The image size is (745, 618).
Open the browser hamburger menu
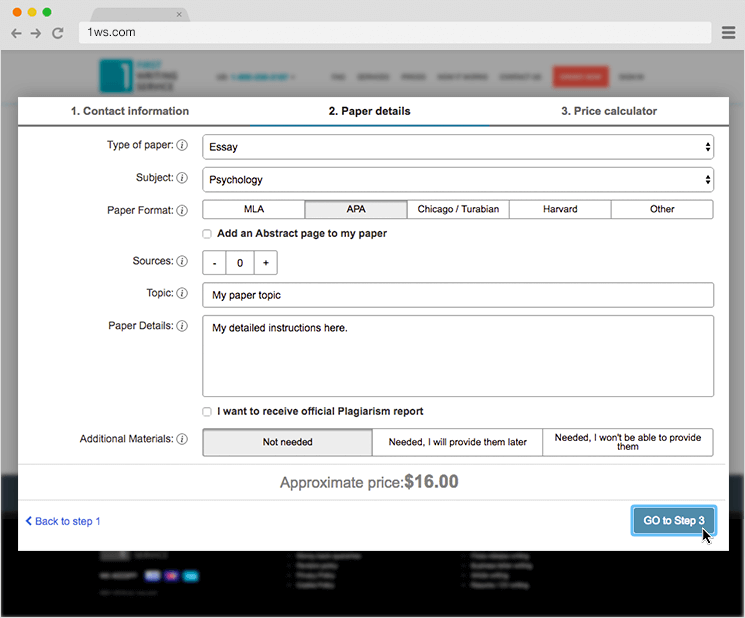coord(729,33)
